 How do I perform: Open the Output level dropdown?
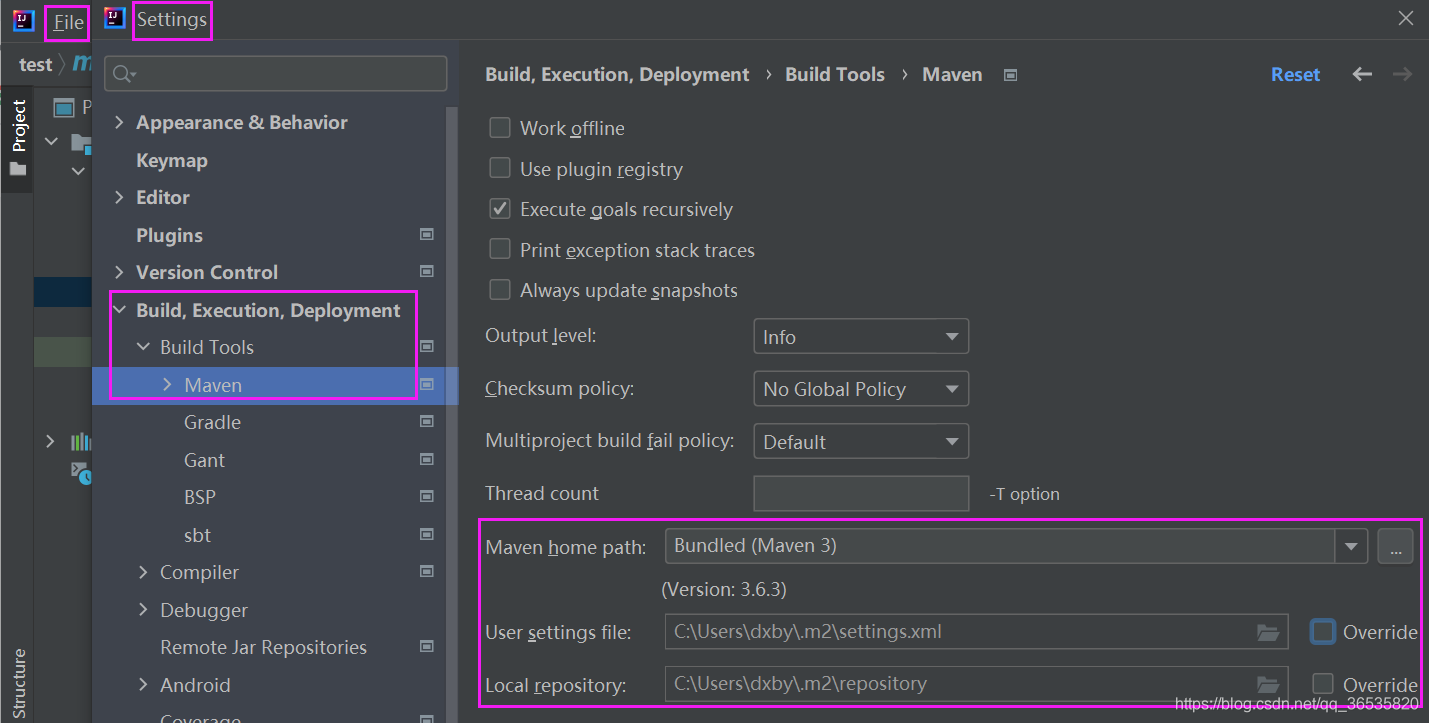pyautogui.click(x=861, y=337)
